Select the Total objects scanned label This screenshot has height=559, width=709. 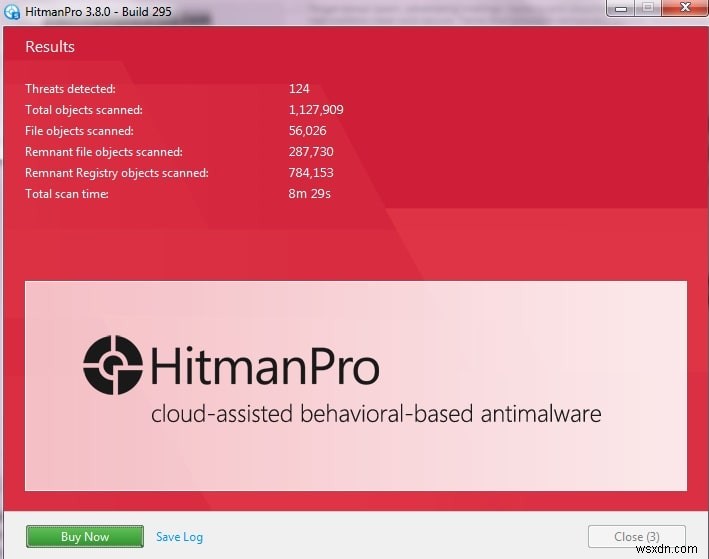[84, 110]
